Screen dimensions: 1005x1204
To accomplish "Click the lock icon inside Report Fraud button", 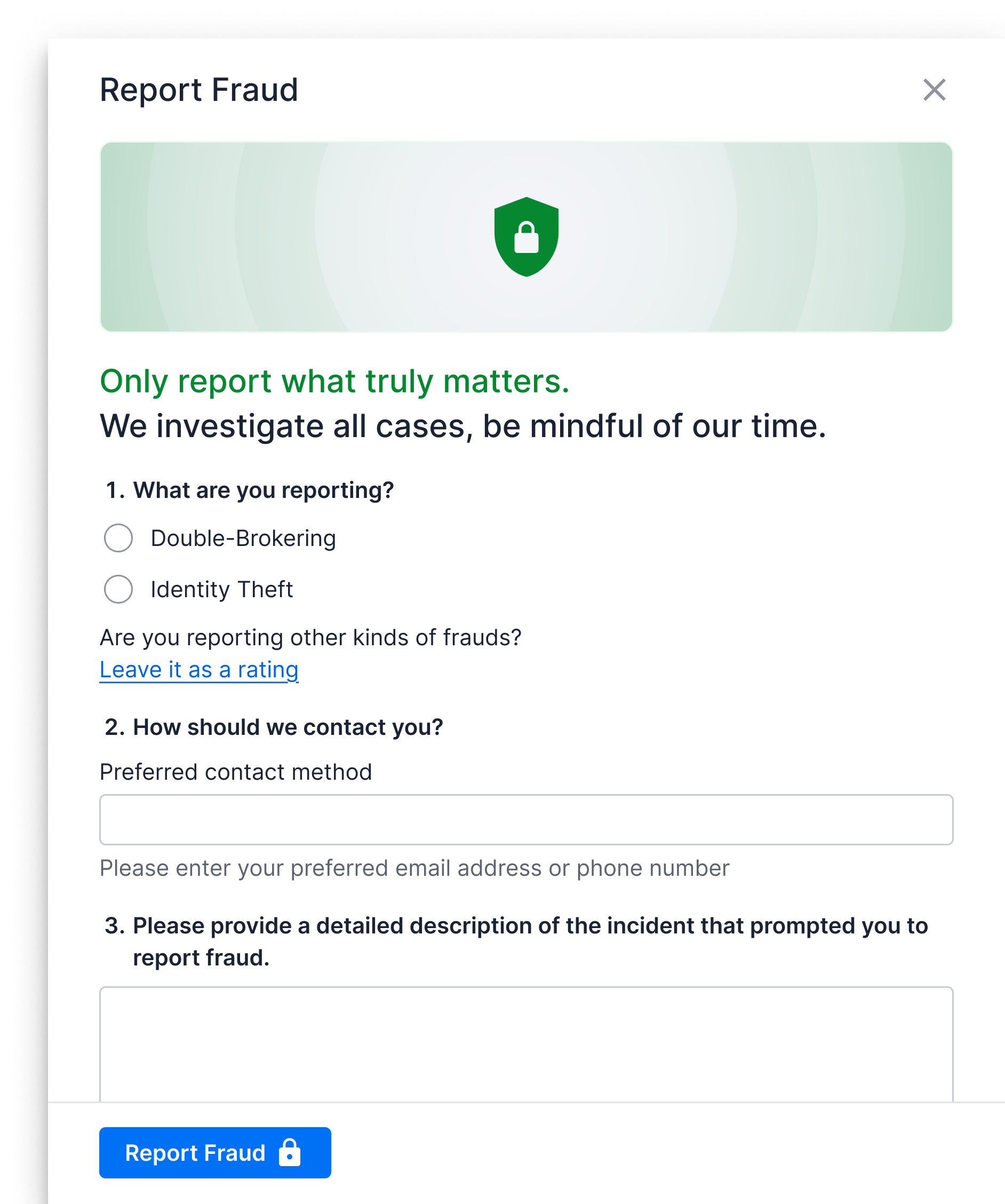I will pos(289,1152).
